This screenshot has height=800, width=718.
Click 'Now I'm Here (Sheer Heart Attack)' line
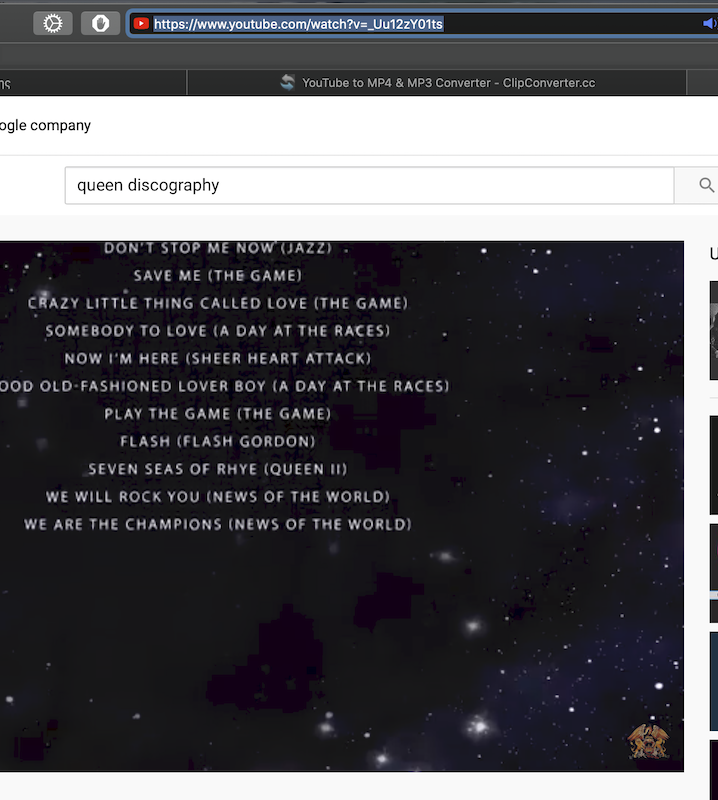click(x=218, y=358)
